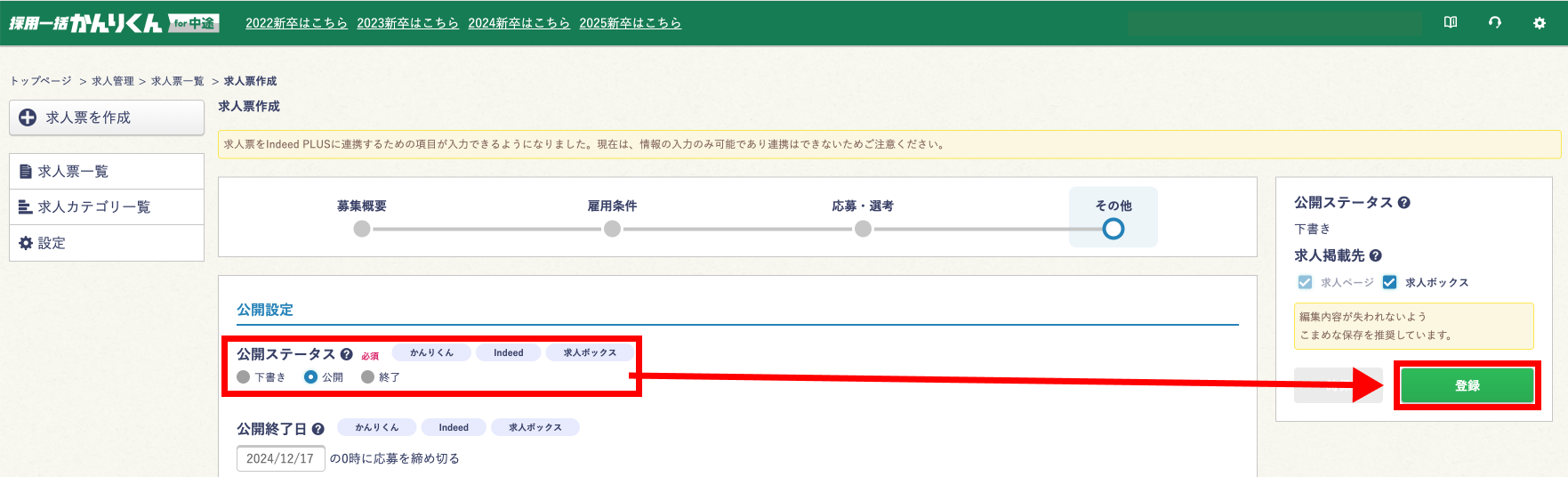Go to the 応募・選考 step
1568x477 pixels.
pyautogui.click(x=863, y=217)
